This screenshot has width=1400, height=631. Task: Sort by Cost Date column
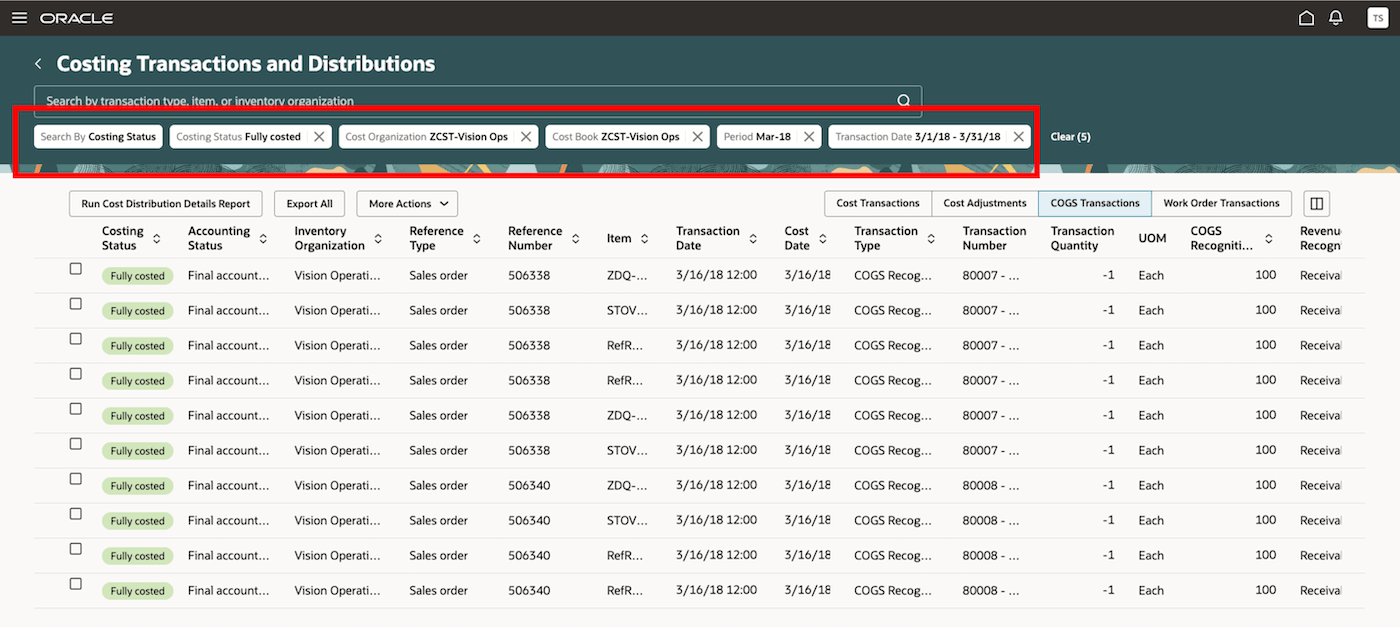coord(823,239)
